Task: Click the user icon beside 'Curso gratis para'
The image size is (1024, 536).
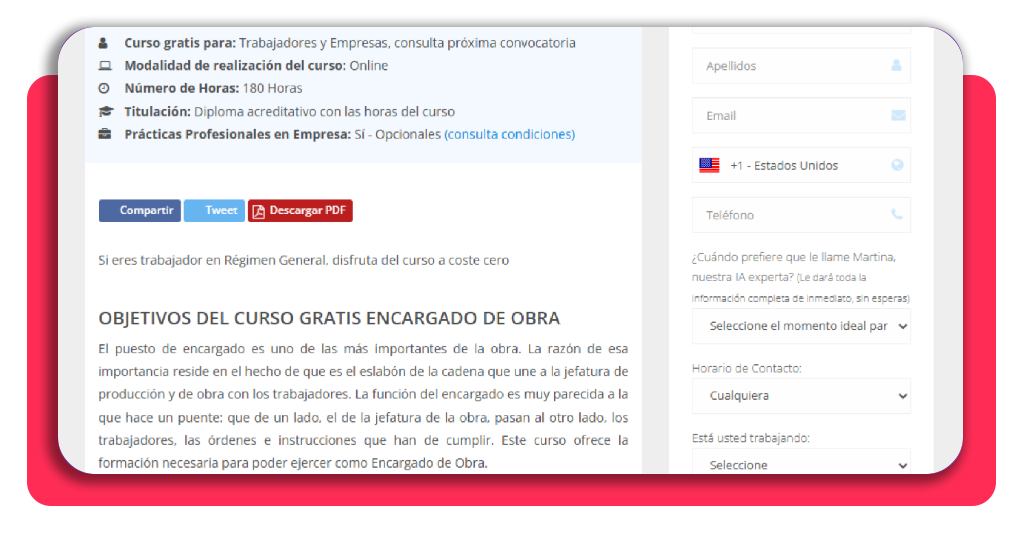Action: point(103,43)
